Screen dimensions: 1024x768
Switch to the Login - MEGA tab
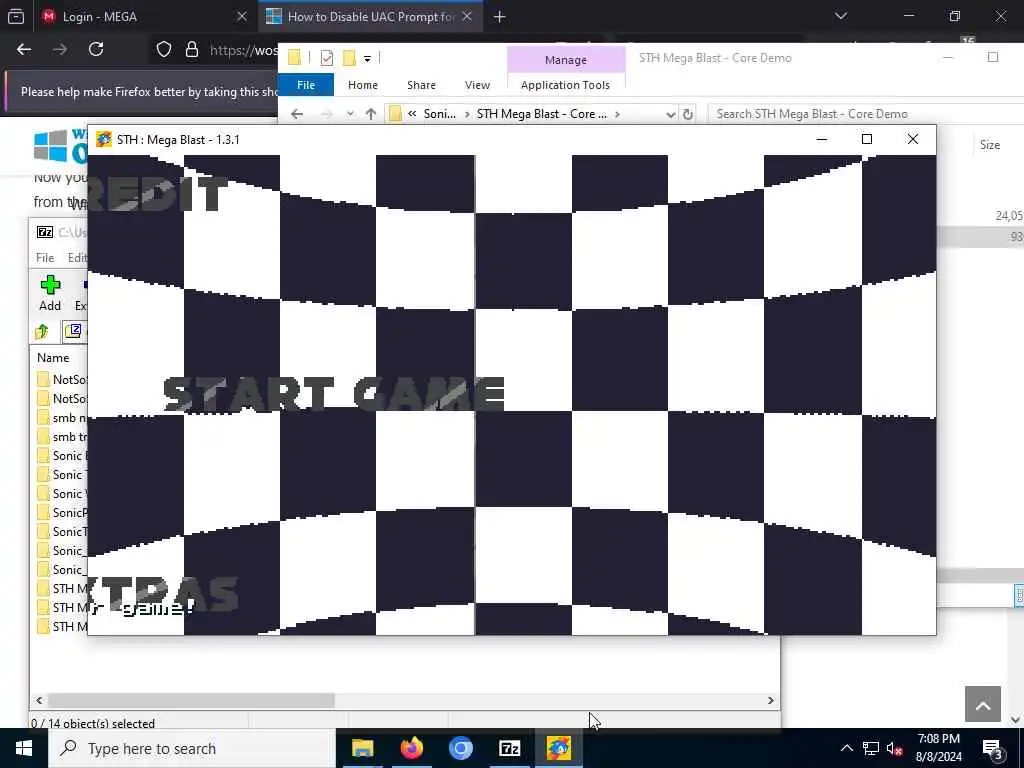point(144,16)
